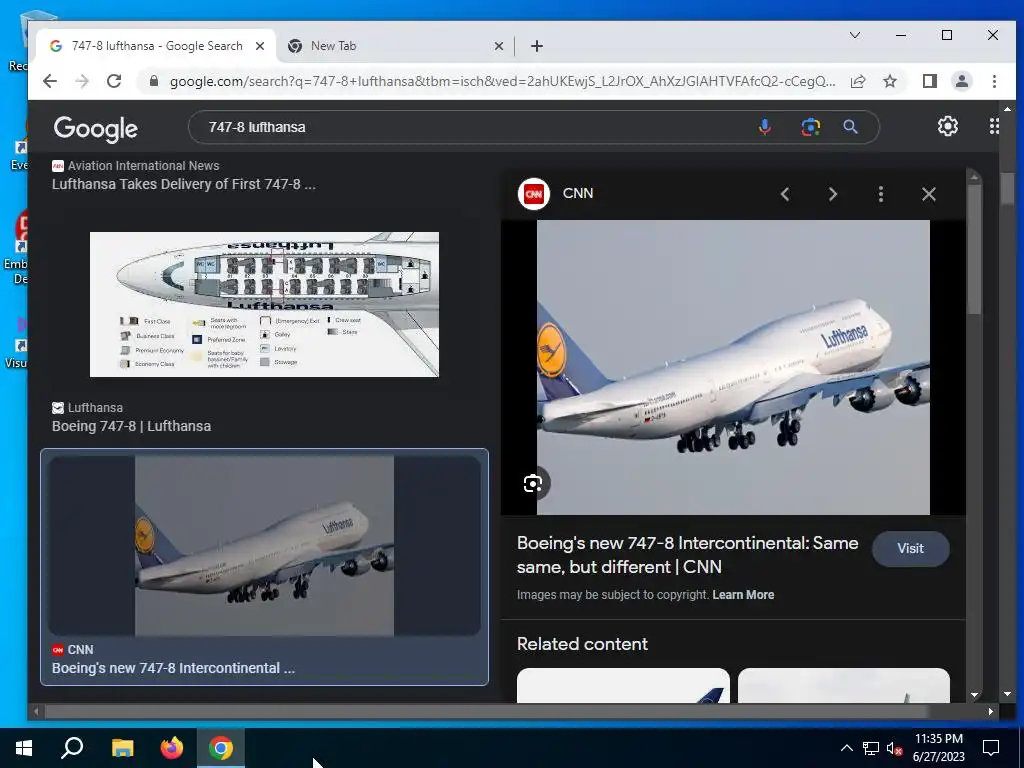The width and height of the screenshot is (1024, 768).
Task: Open the Google apps grid
Action: (993, 126)
